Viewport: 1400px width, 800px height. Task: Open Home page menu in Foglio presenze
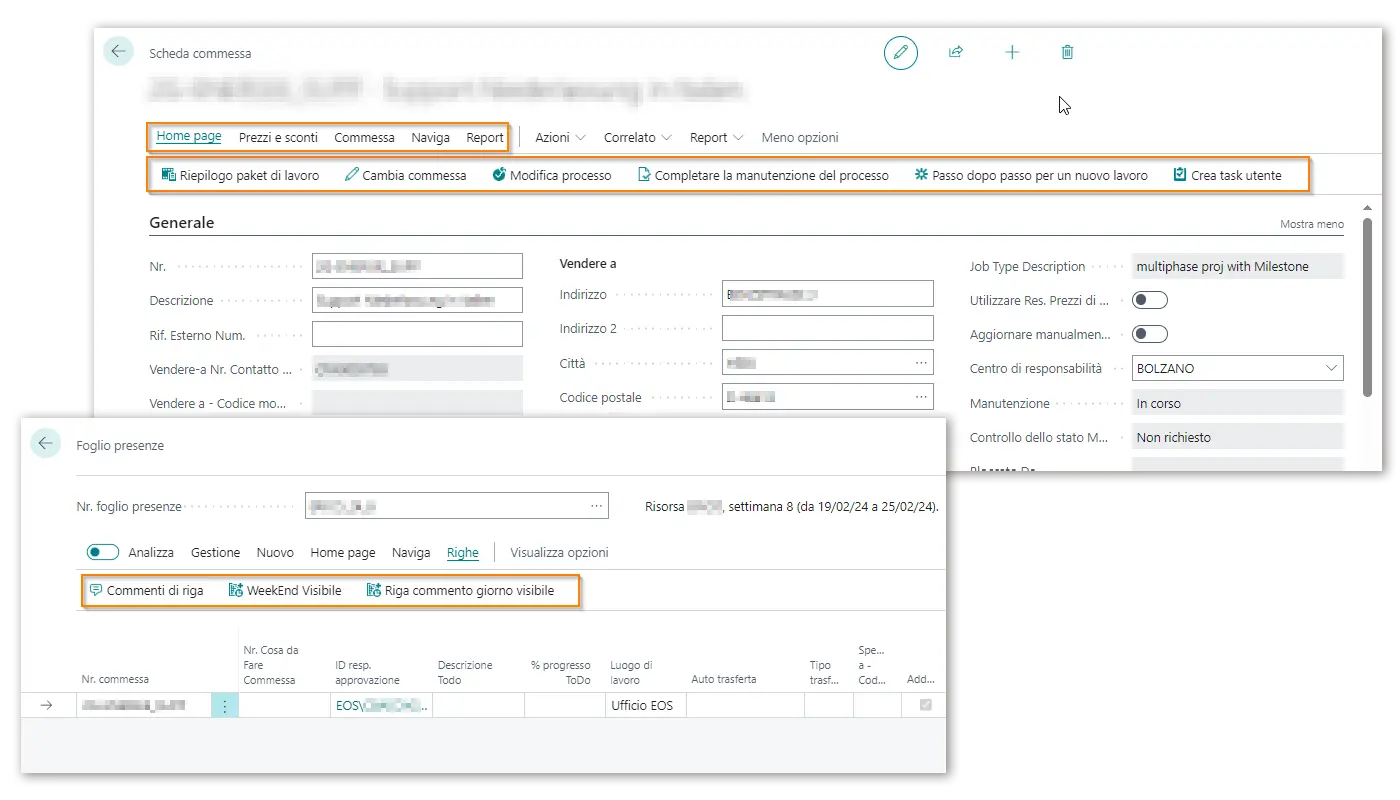coord(343,552)
